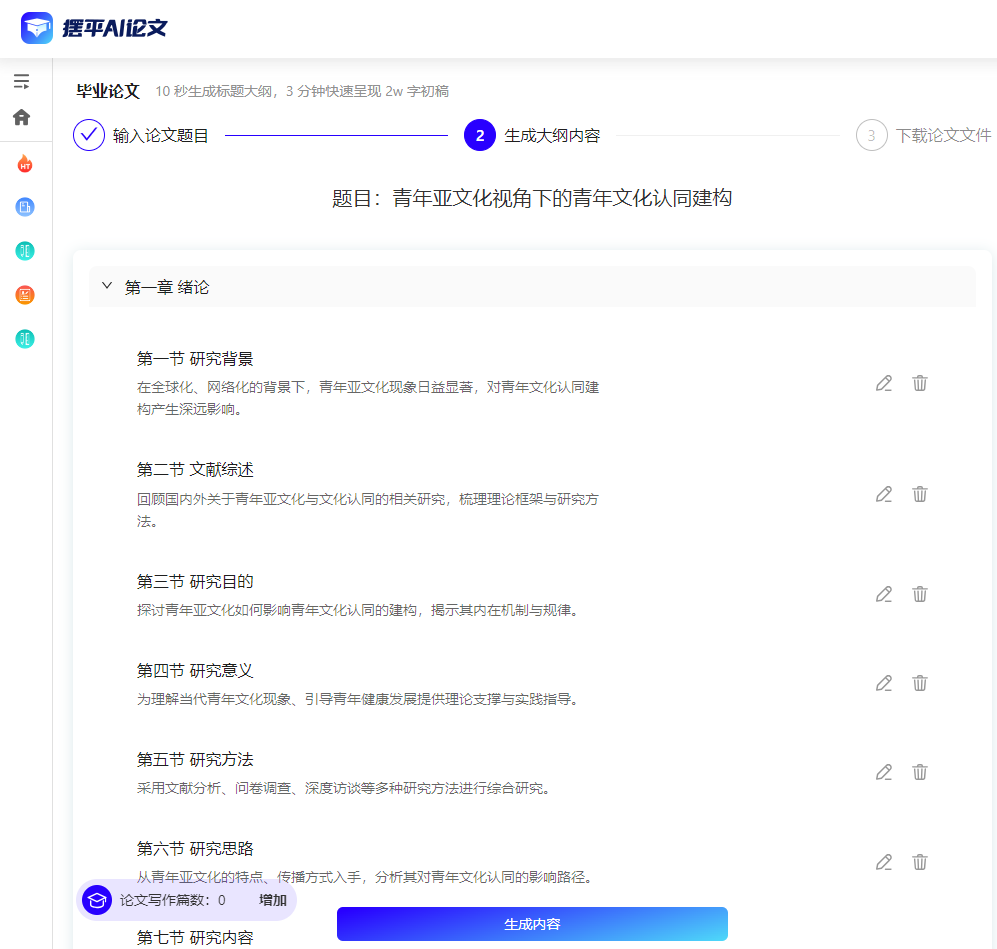The image size is (997, 949).
Task: Delete the 研究意义 section
Action: [920, 683]
